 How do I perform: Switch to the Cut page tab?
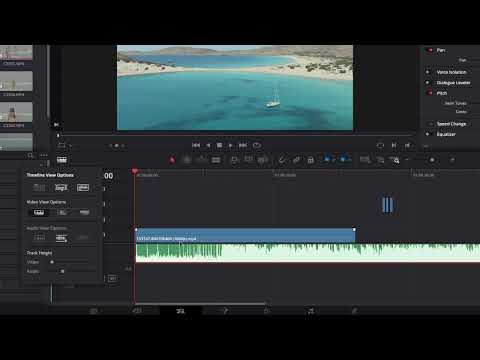click(x=137, y=311)
